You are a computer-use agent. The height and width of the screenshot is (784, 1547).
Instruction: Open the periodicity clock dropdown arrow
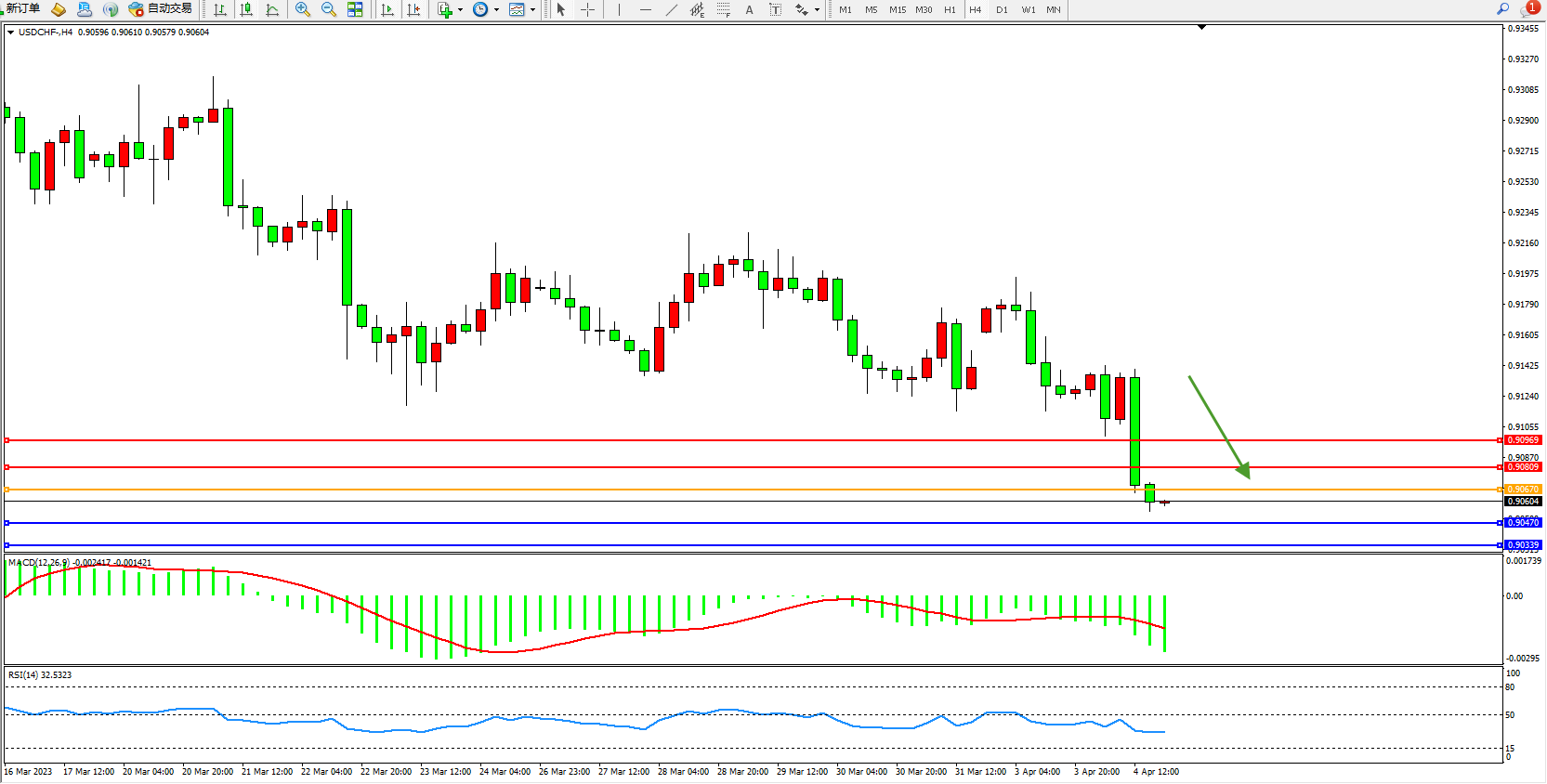tap(496, 10)
